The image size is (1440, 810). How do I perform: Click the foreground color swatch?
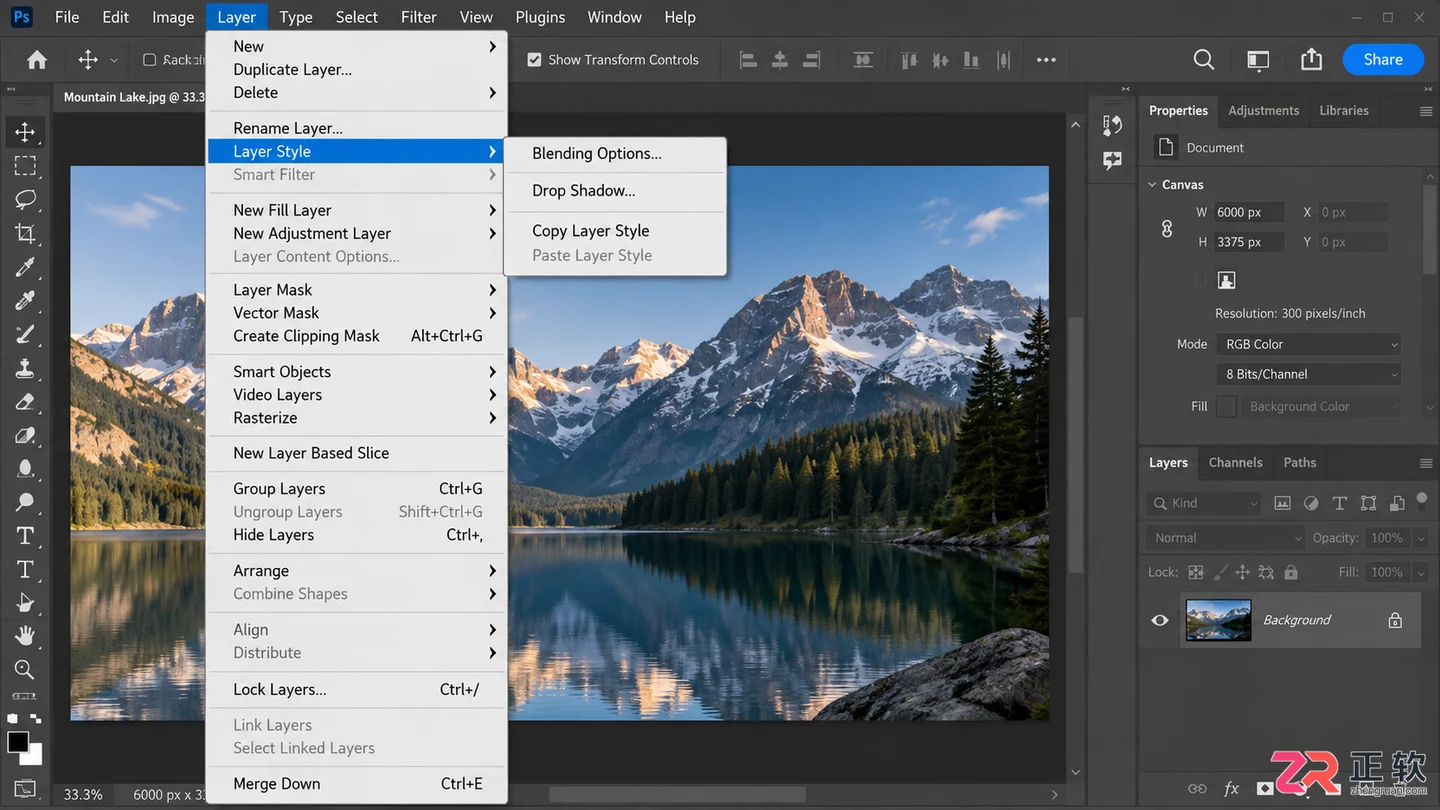click(18, 742)
